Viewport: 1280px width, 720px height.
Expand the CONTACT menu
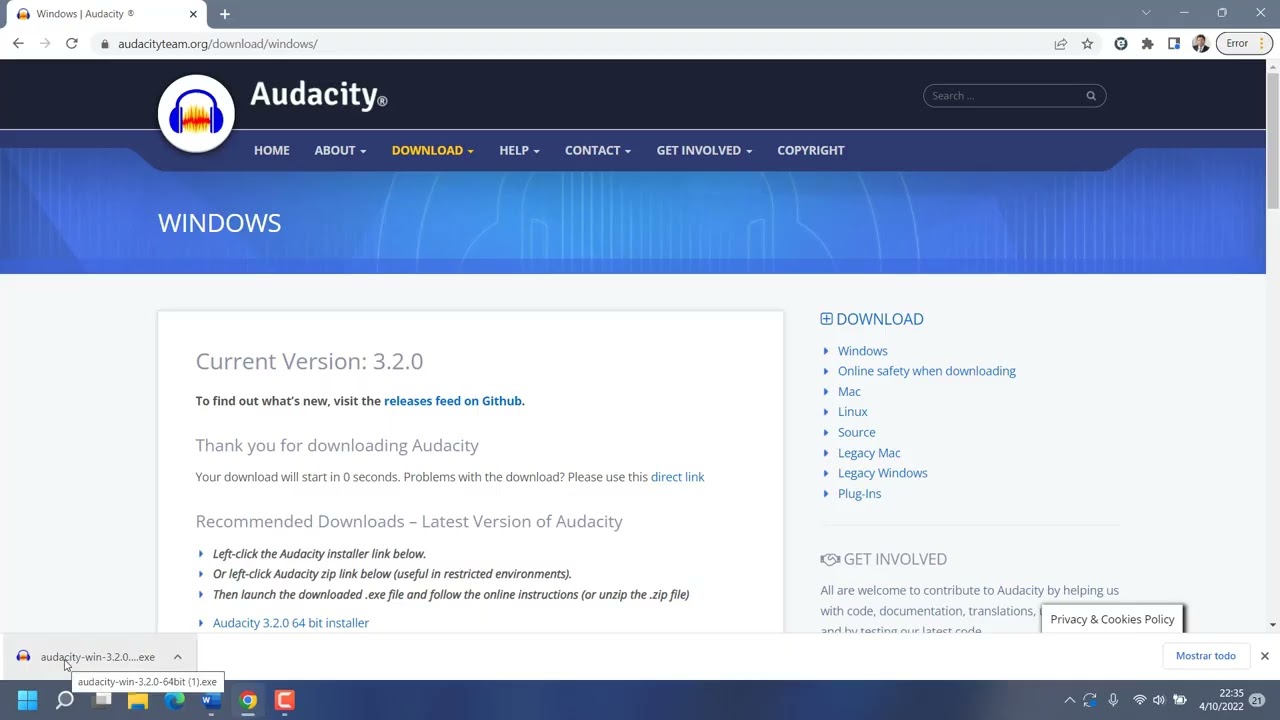click(x=598, y=150)
